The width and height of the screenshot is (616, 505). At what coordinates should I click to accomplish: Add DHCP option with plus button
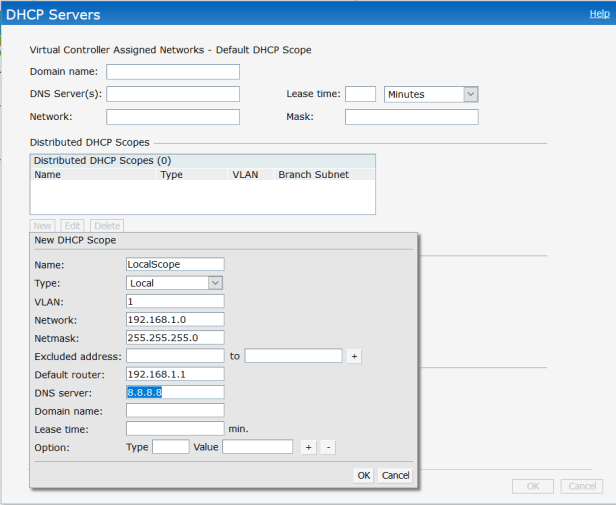308,447
